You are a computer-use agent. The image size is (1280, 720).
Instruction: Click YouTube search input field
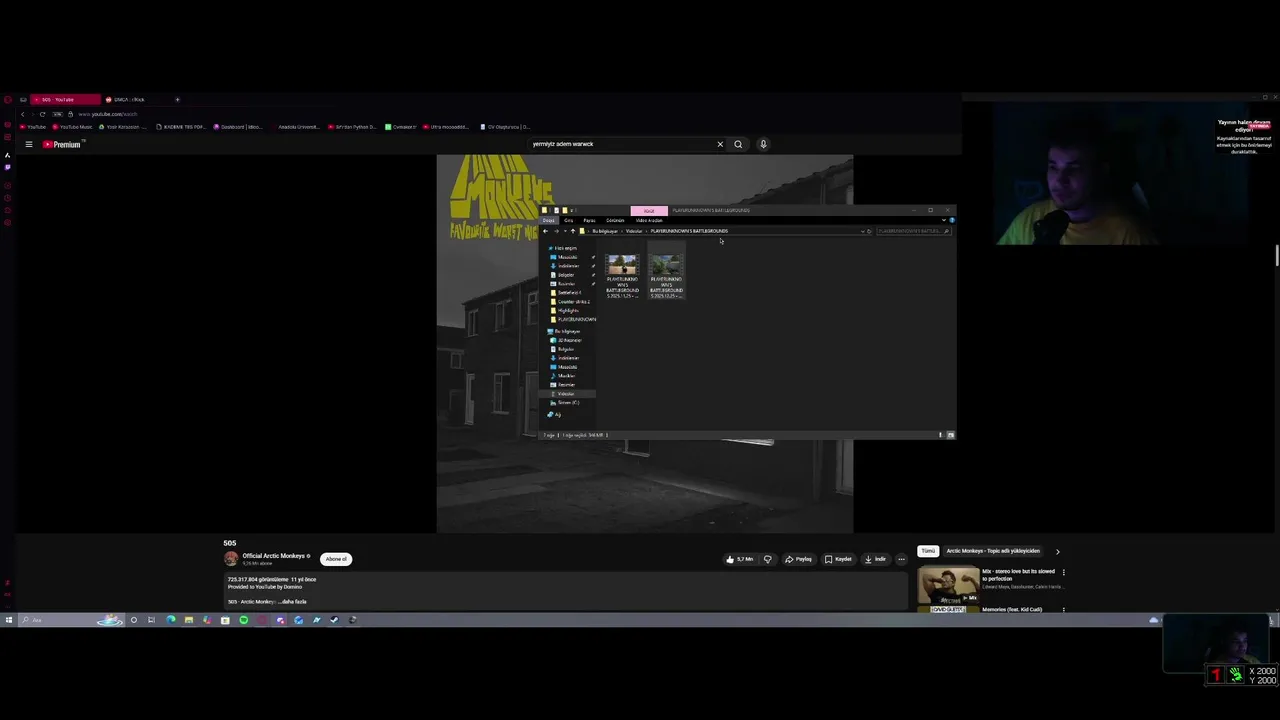pos(620,144)
